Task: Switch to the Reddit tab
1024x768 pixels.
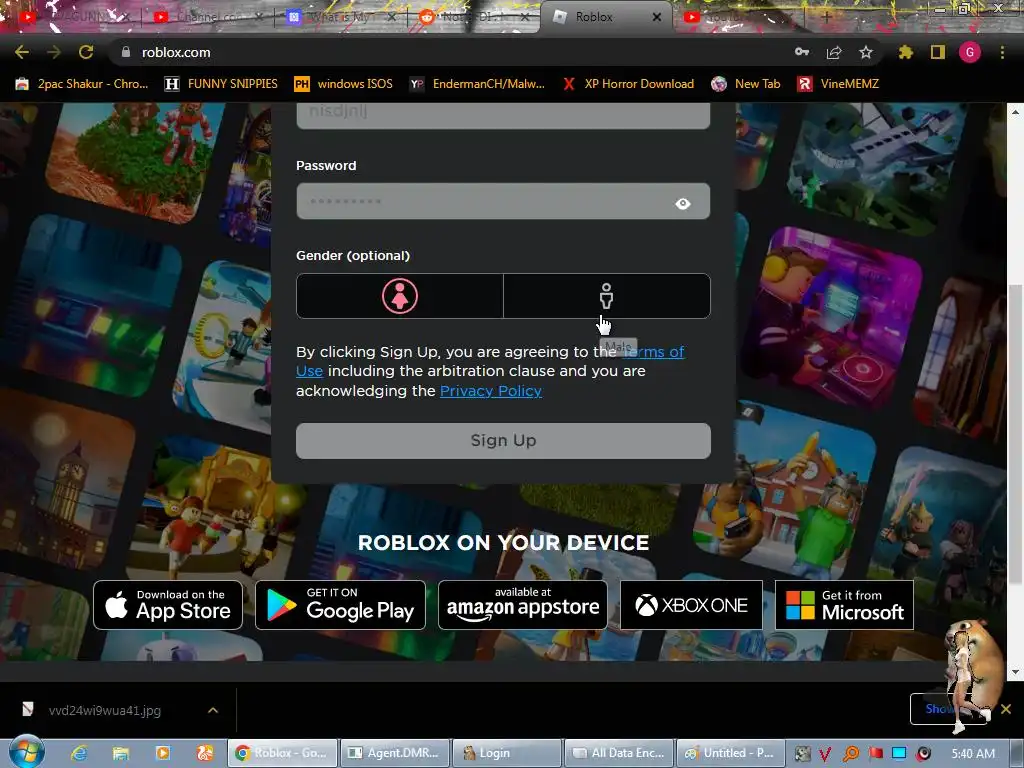Action: coord(472,17)
